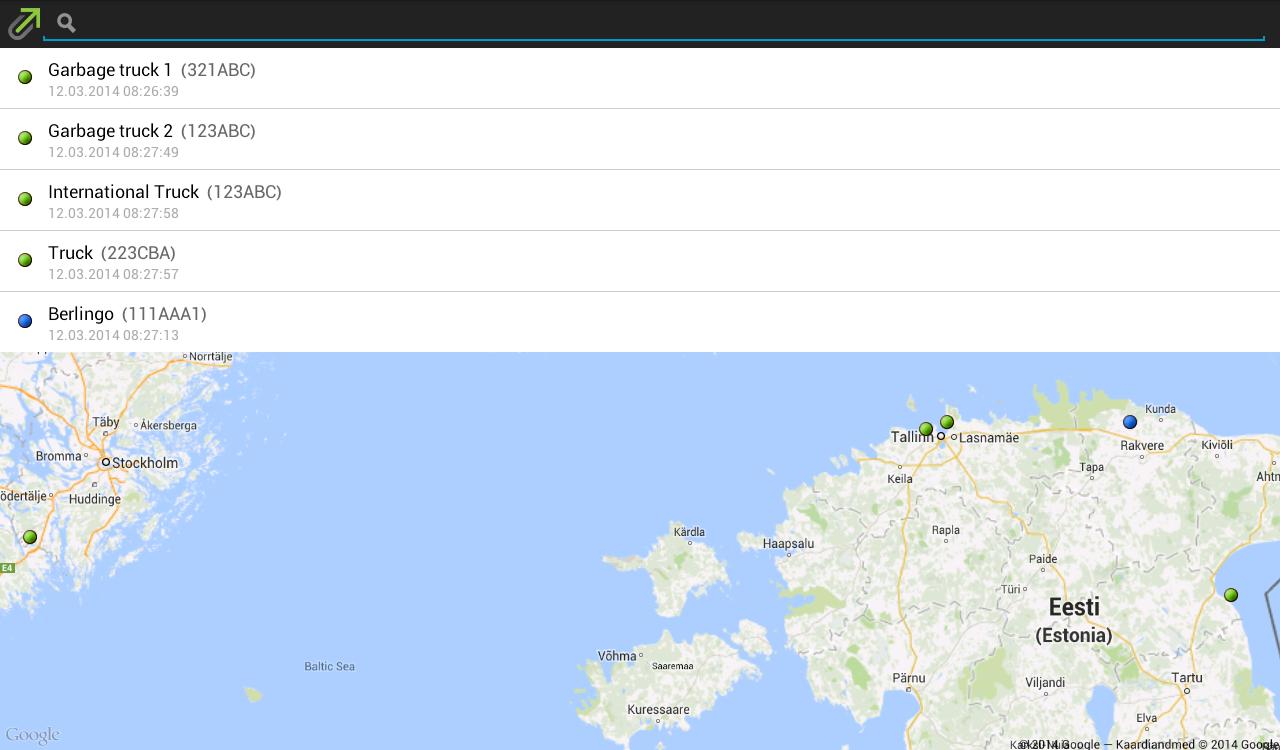The image size is (1280, 750).
Task: Click the blue status dot beside Berlingo
Action: (x=25, y=321)
